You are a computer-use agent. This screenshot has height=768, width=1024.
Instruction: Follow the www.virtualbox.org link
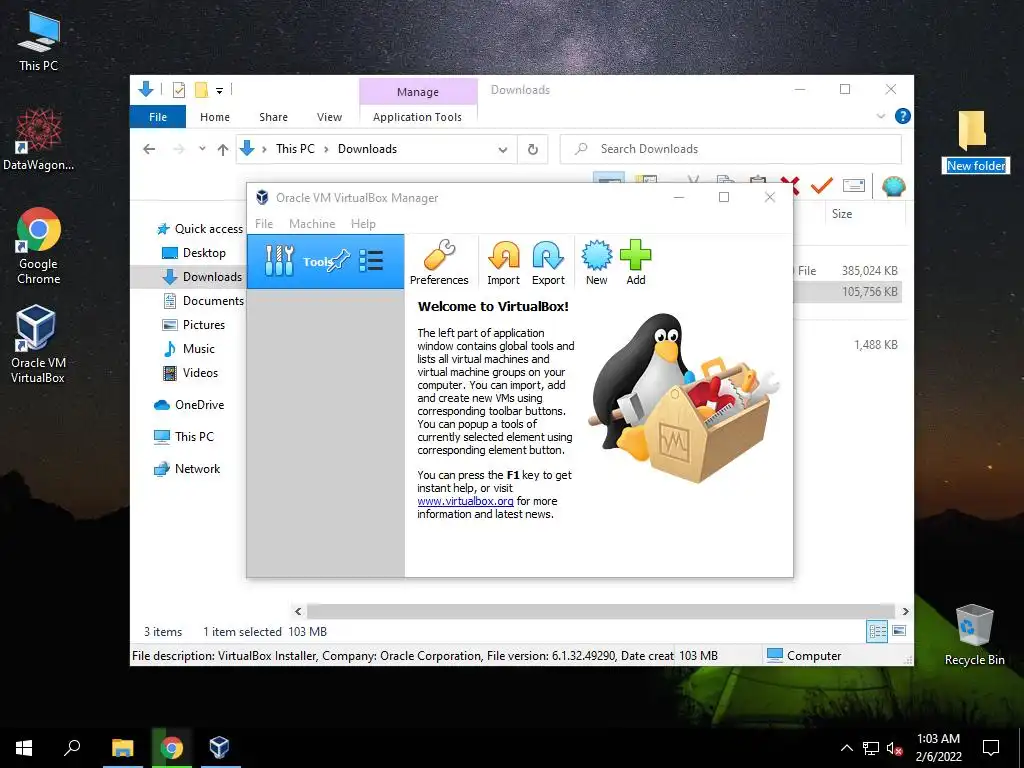[466, 501]
